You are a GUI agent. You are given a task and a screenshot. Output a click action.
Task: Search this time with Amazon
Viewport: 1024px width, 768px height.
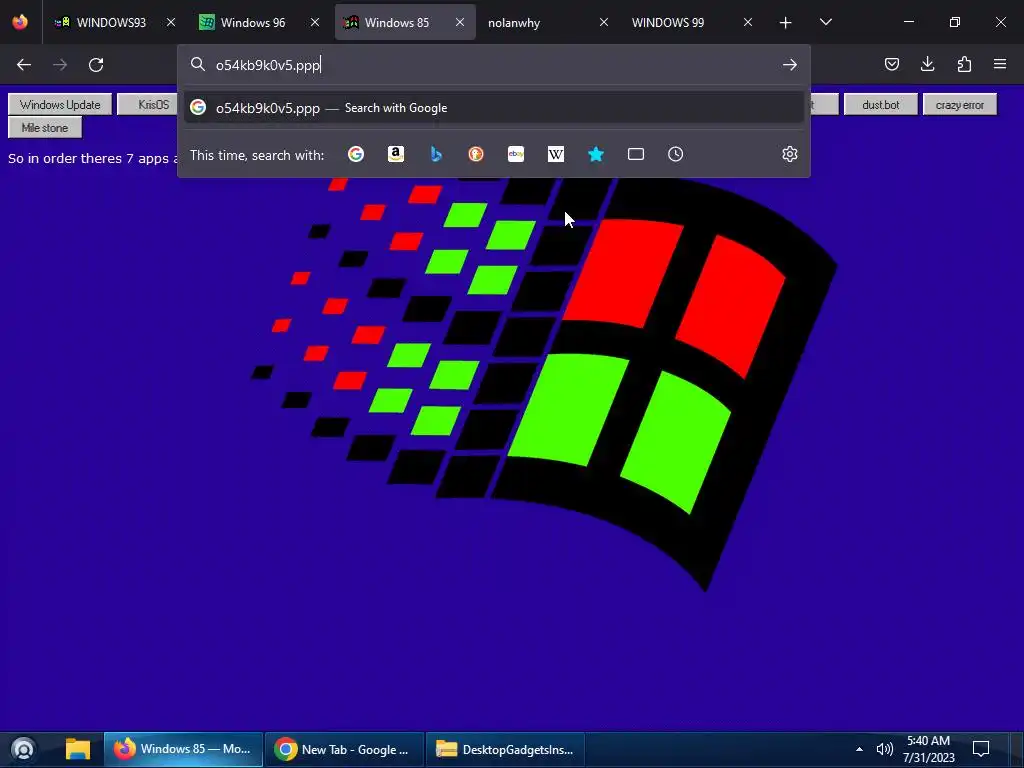(x=396, y=154)
